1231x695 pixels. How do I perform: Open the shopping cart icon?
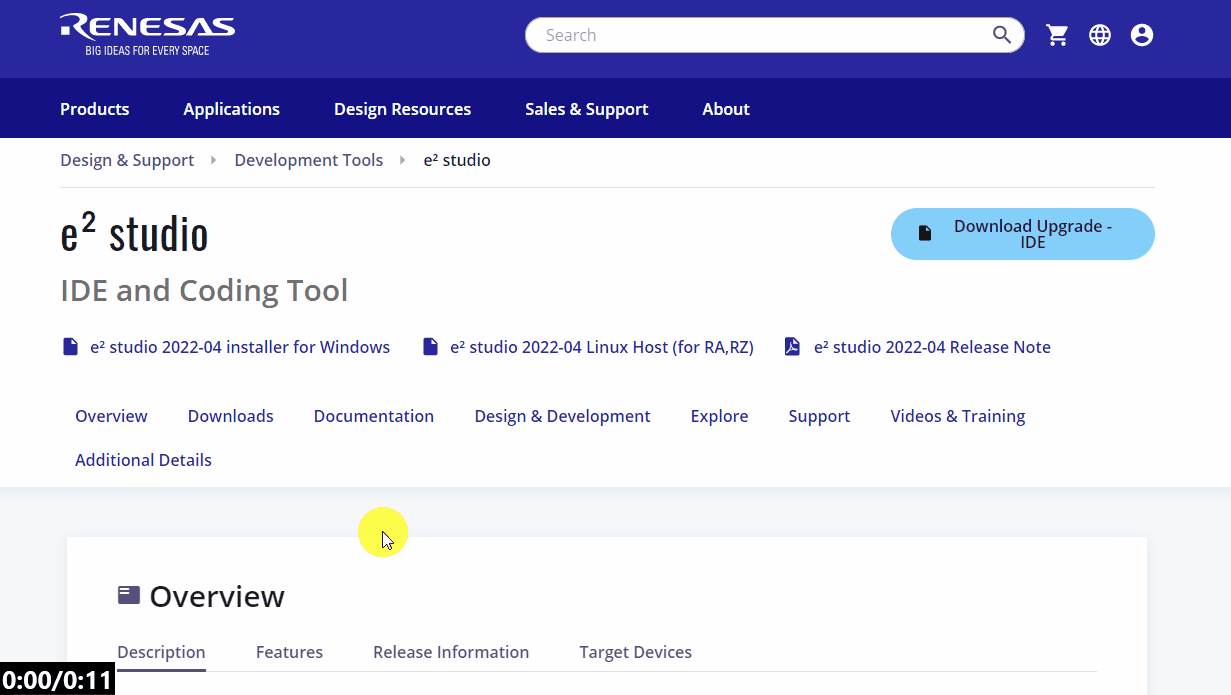coord(1057,34)
